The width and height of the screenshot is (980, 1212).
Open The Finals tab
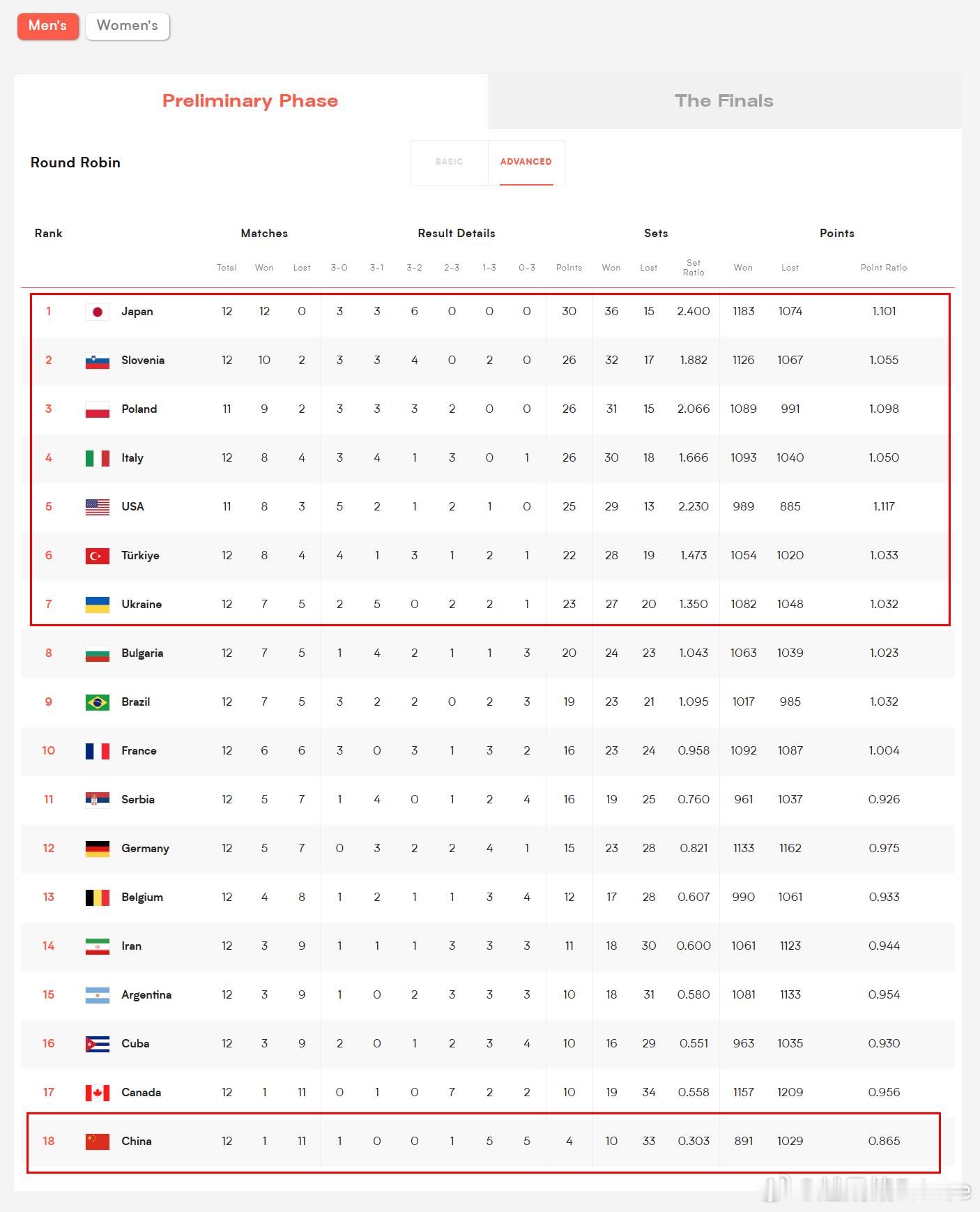725,101
